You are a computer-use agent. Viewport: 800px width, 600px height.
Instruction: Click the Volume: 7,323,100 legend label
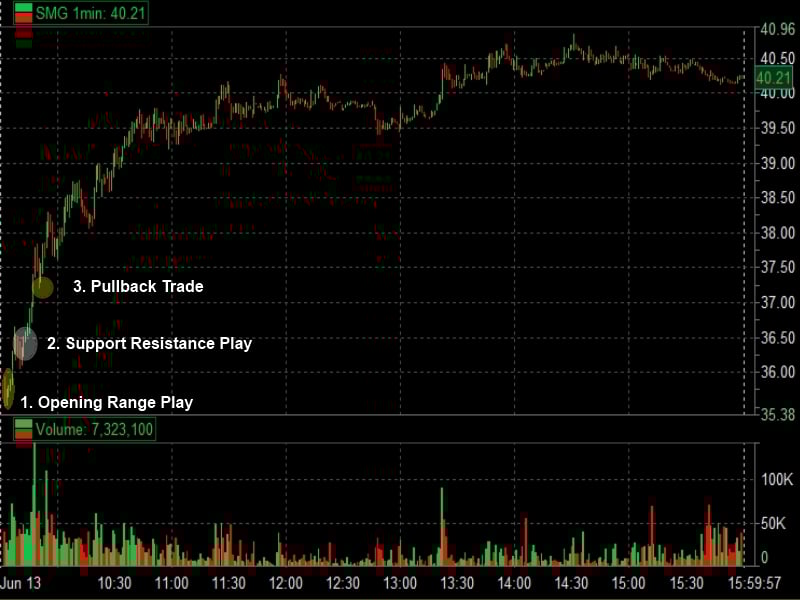(94, 429)
